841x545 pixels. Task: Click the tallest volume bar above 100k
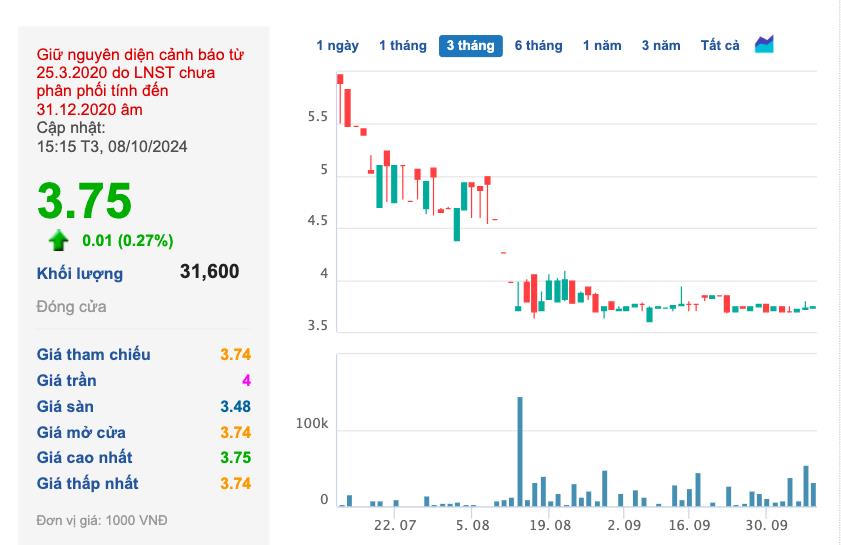[520, 452]
